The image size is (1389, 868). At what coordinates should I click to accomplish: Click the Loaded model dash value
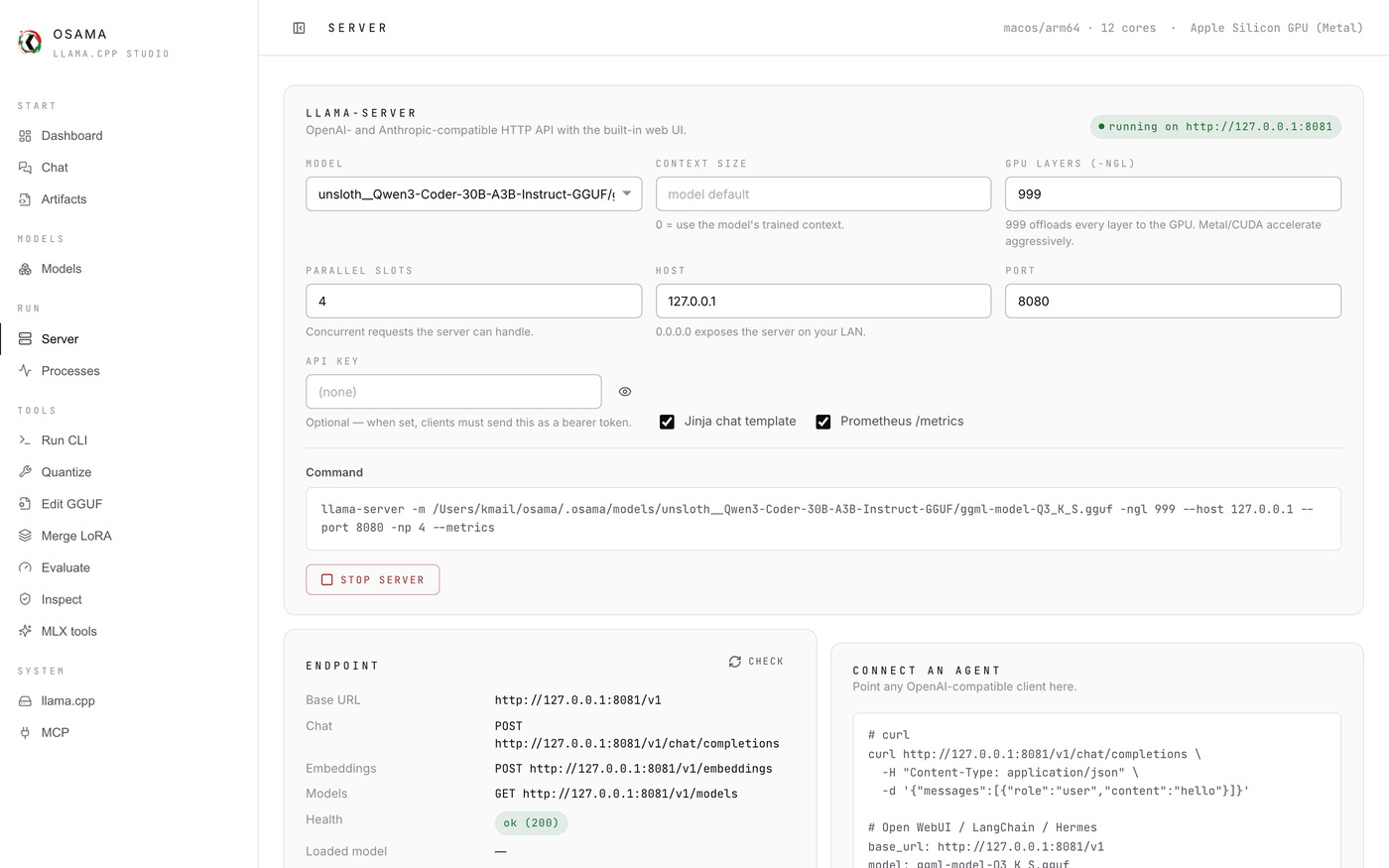(x=501, y=851)
